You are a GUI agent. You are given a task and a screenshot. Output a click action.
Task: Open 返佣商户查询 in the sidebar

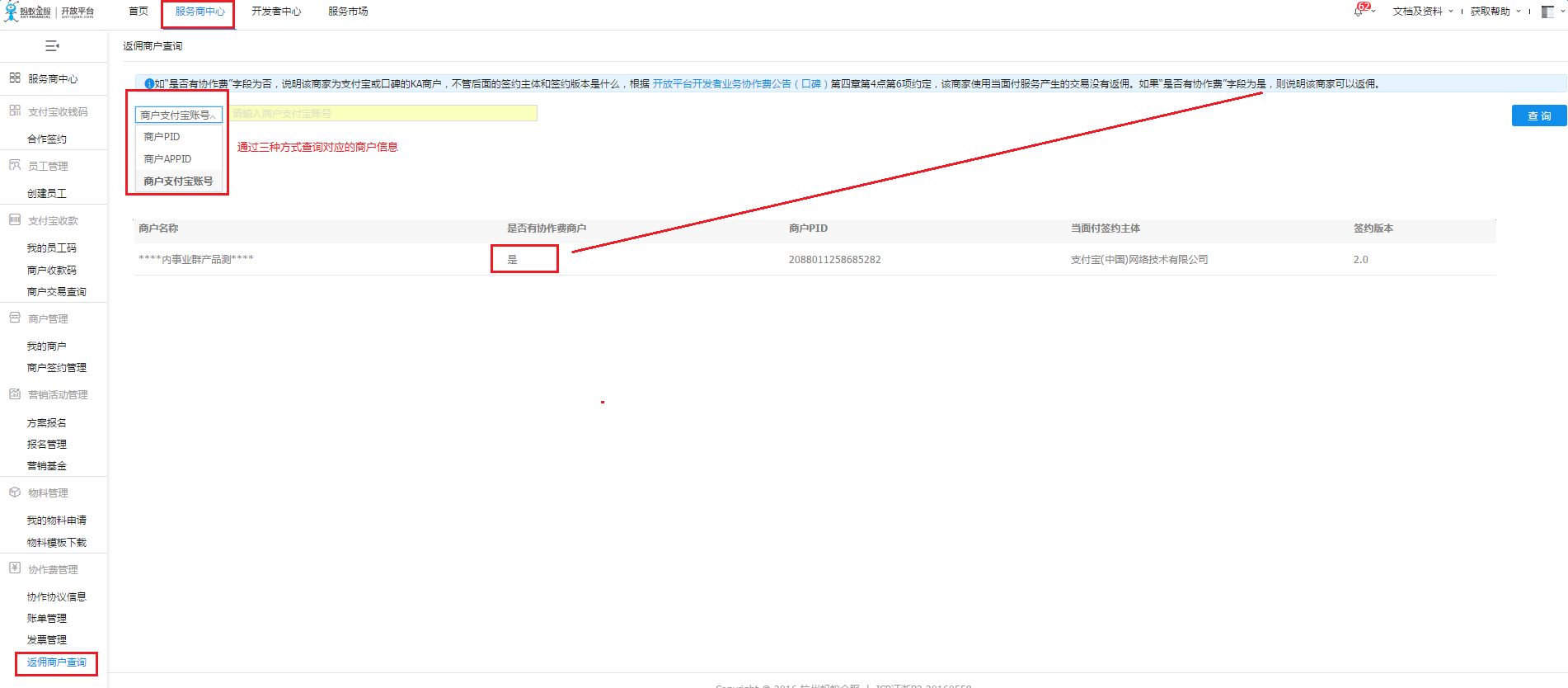56,662
